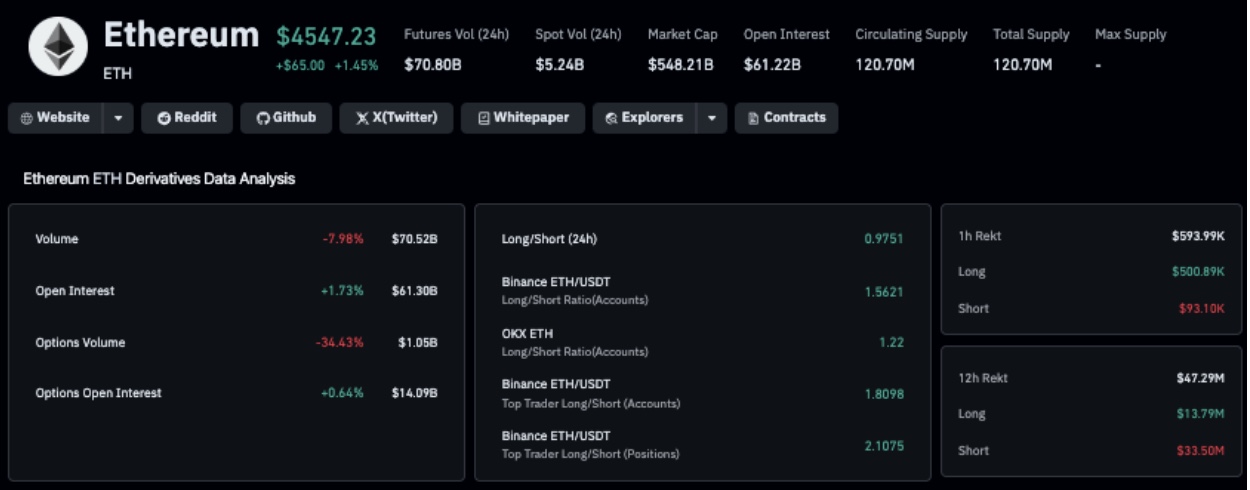Click the Options Open Interest row label

point(98,393)
